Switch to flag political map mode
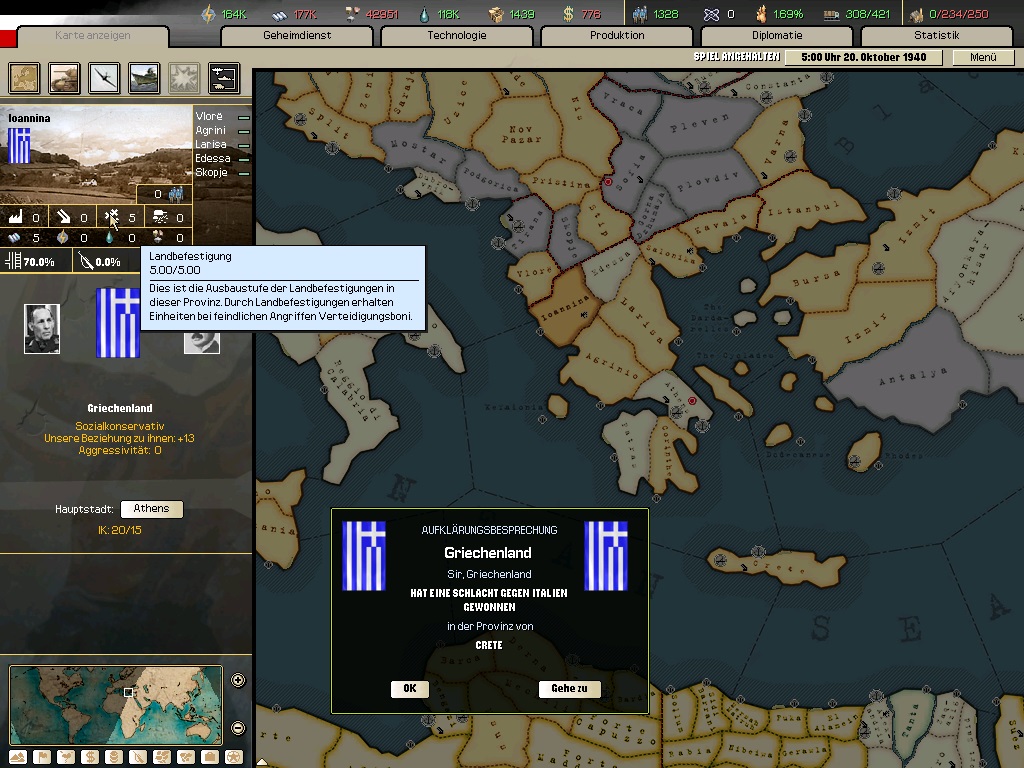 [43, 756]
